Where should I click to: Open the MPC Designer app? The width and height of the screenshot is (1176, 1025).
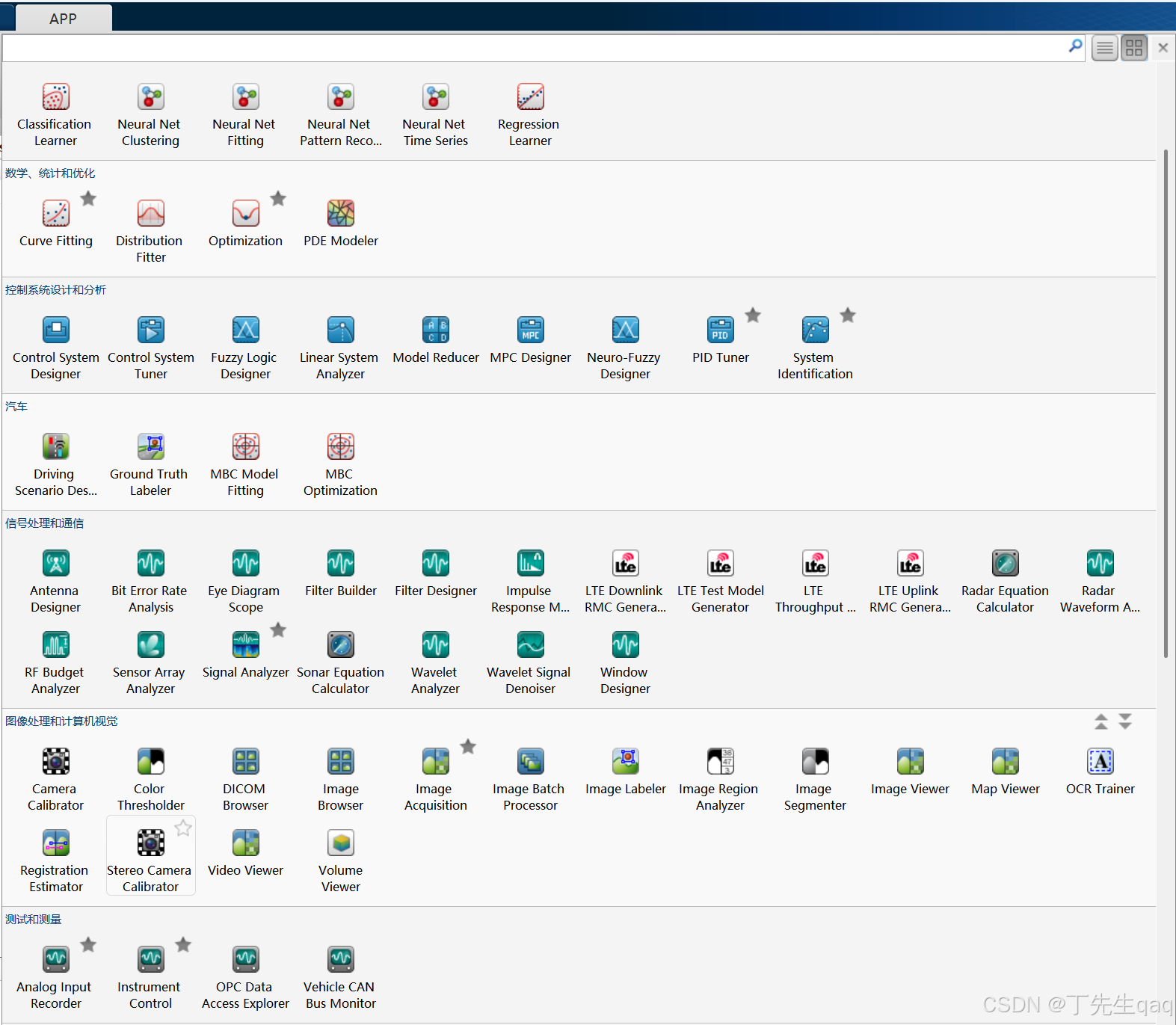(530, 341)
